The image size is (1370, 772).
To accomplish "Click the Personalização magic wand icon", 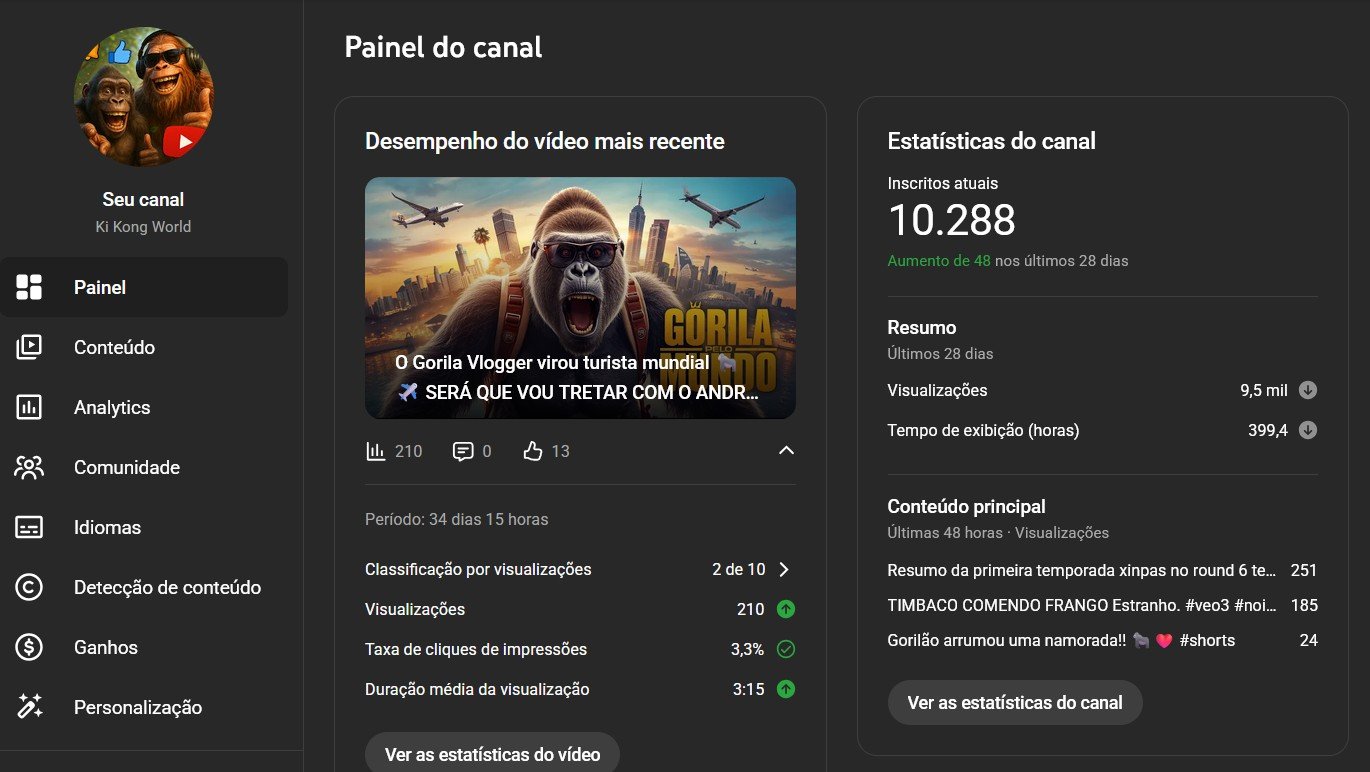I will pos(29,707).
